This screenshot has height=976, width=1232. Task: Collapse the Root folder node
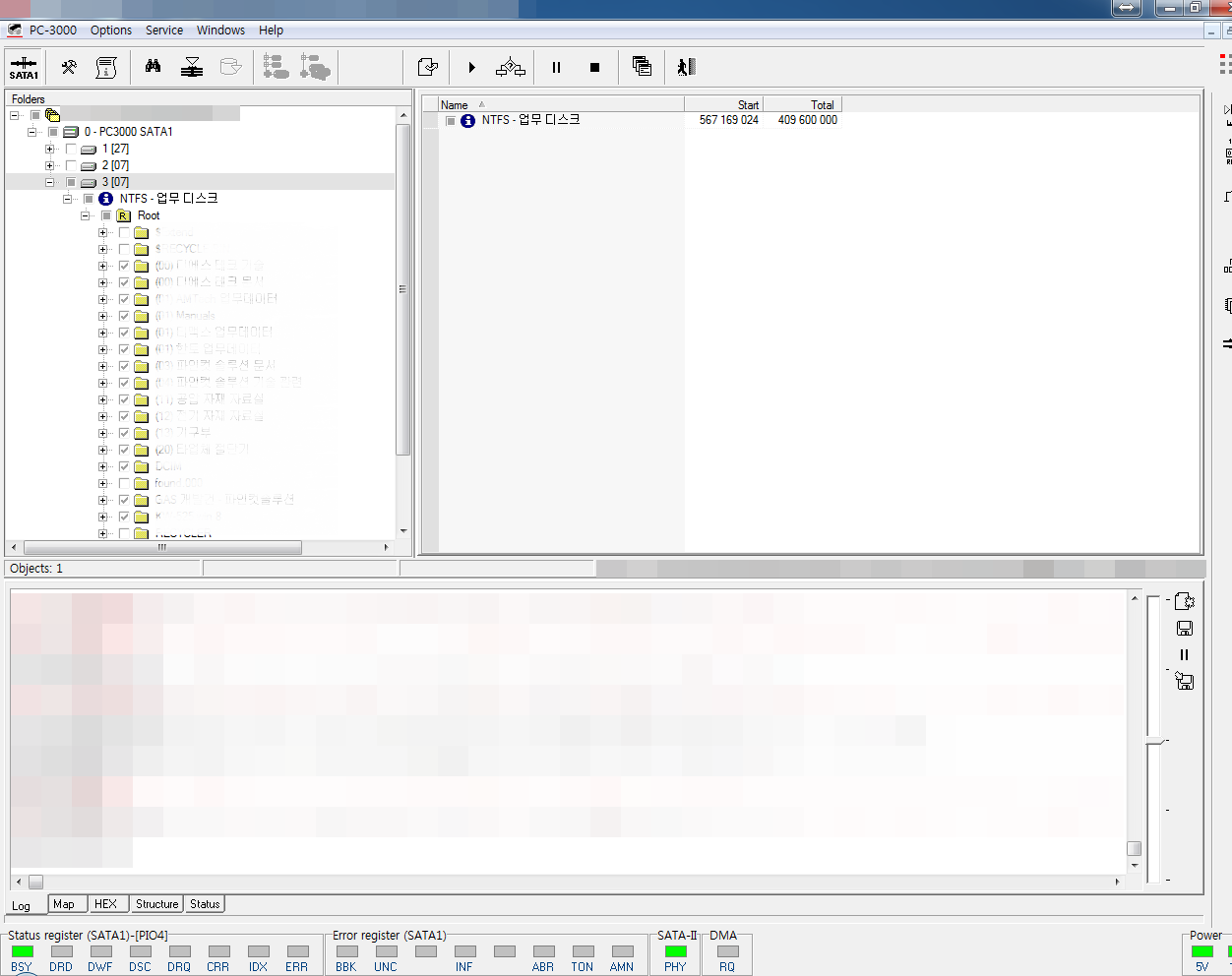(85, 215)
